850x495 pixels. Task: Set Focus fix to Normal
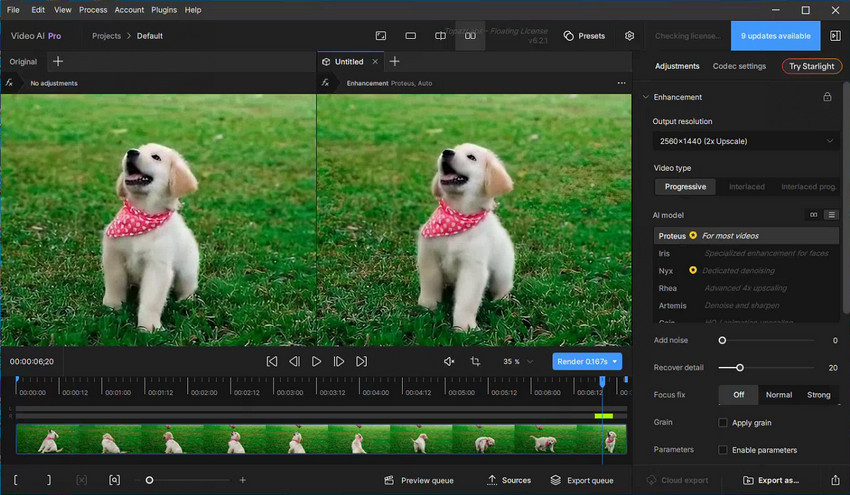tap(779, 395)
